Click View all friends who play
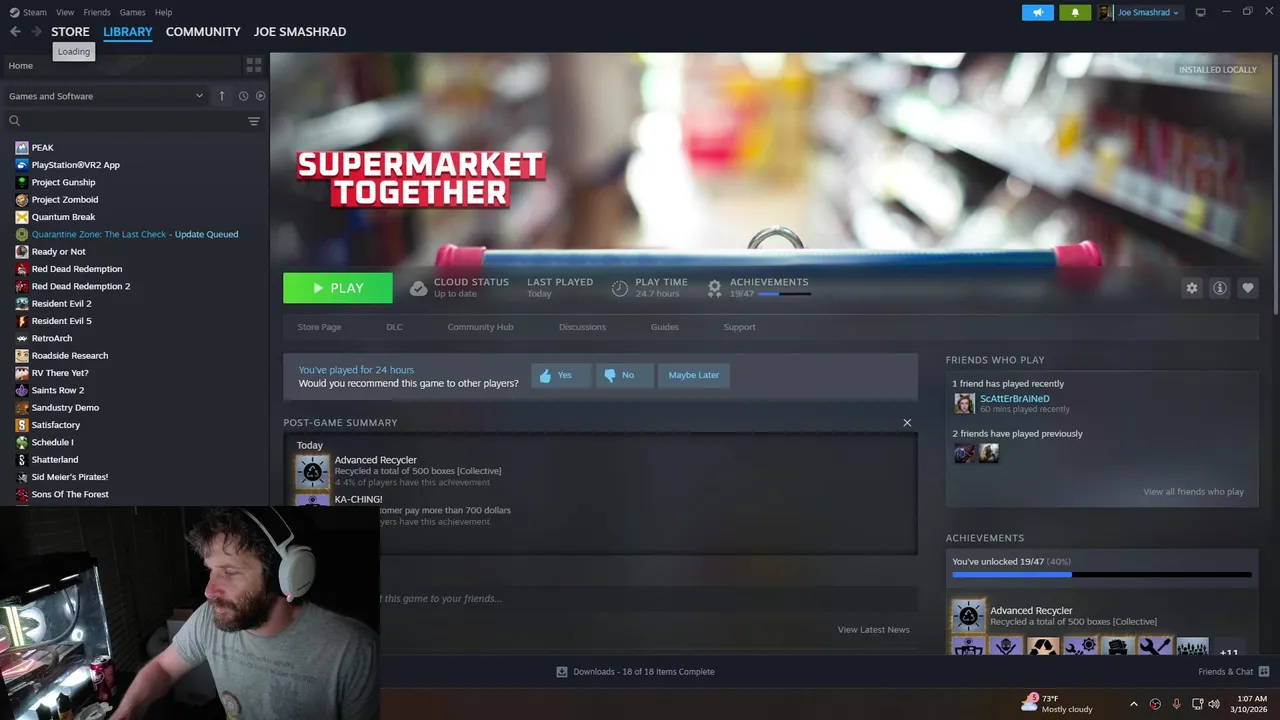 pyautogui.click(x=1193, y=492)
